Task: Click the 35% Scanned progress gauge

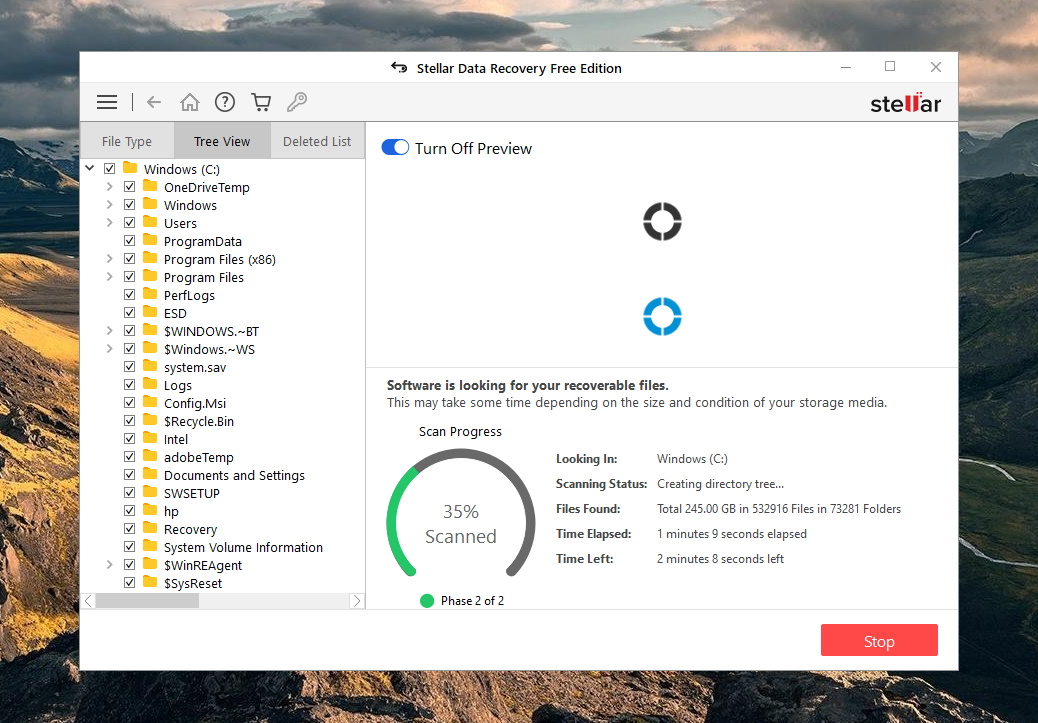Action: (461, 513)
